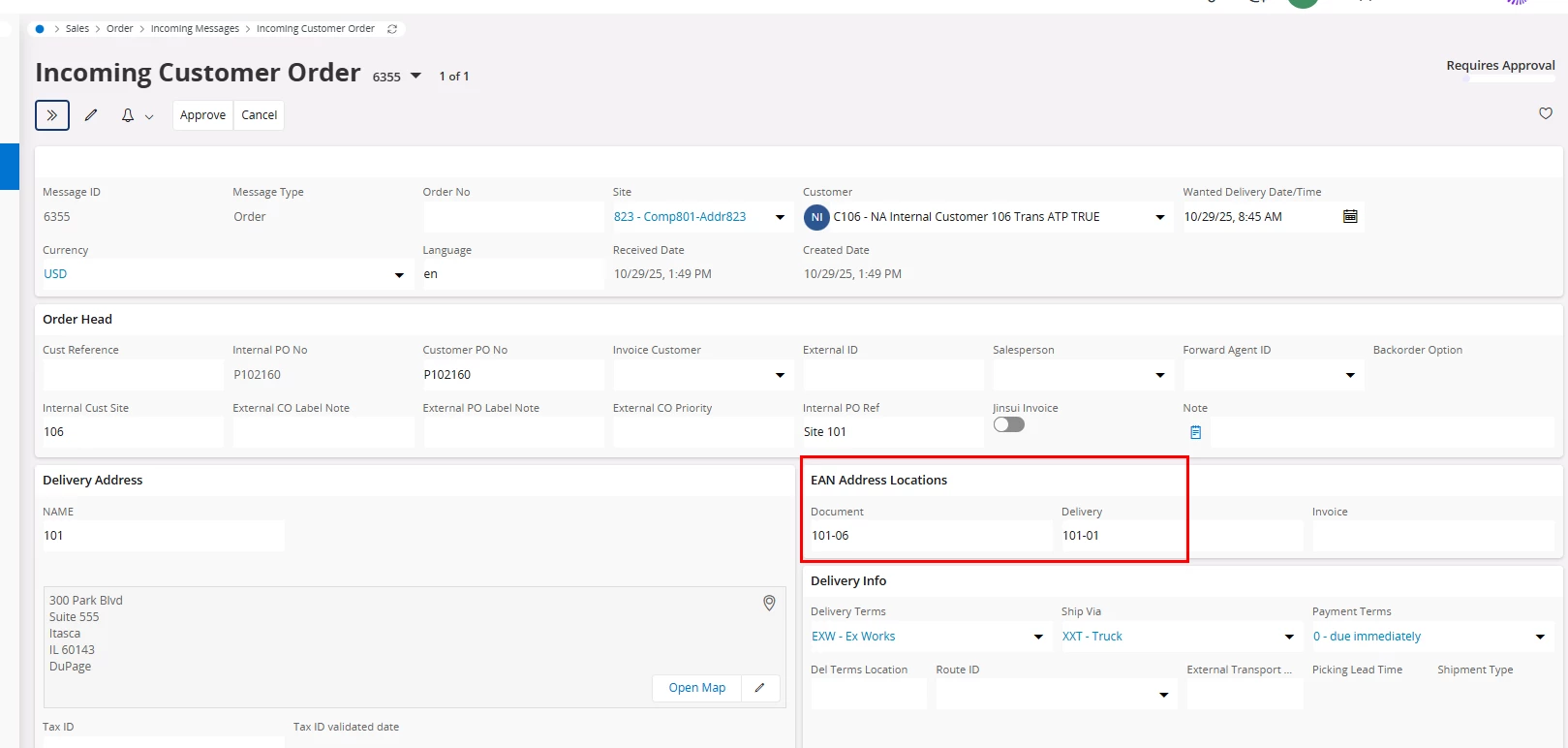Image resolution: width=1568 pixels, height=748 pixels.
Task: Click the Note clipboard icon
Action: (x=1196, y=432)
